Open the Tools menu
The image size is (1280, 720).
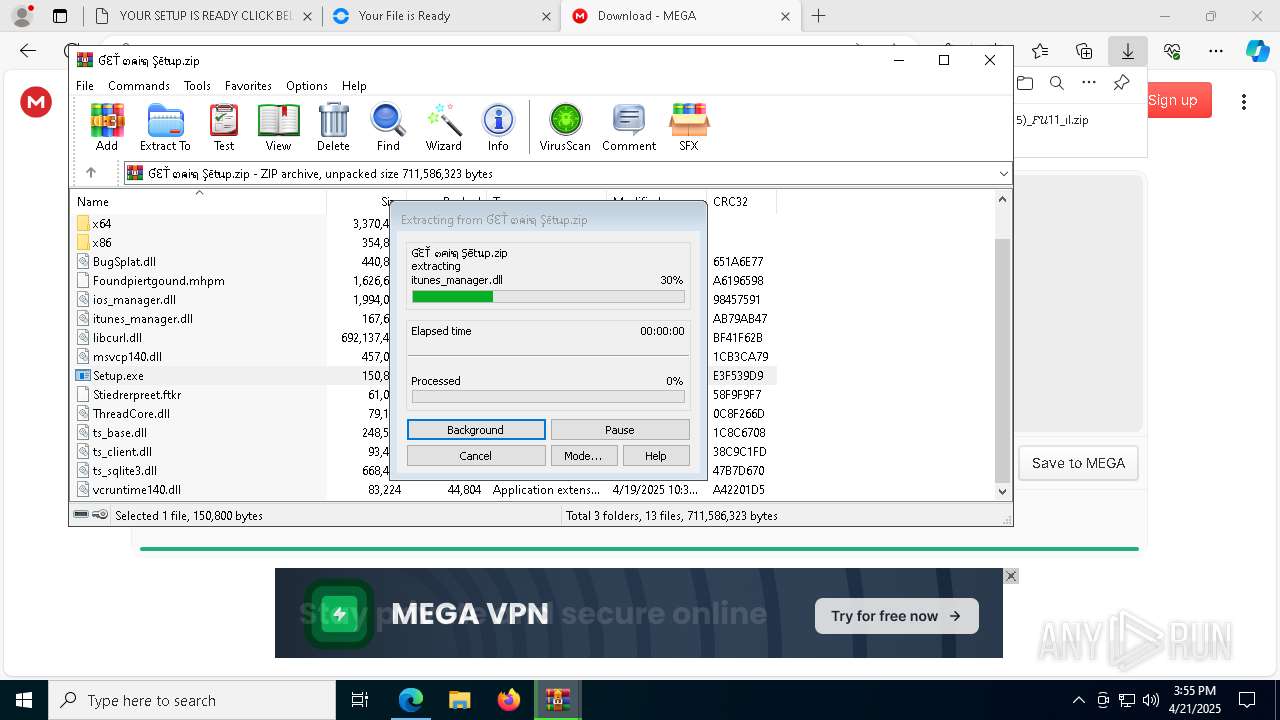coord(197,86)
